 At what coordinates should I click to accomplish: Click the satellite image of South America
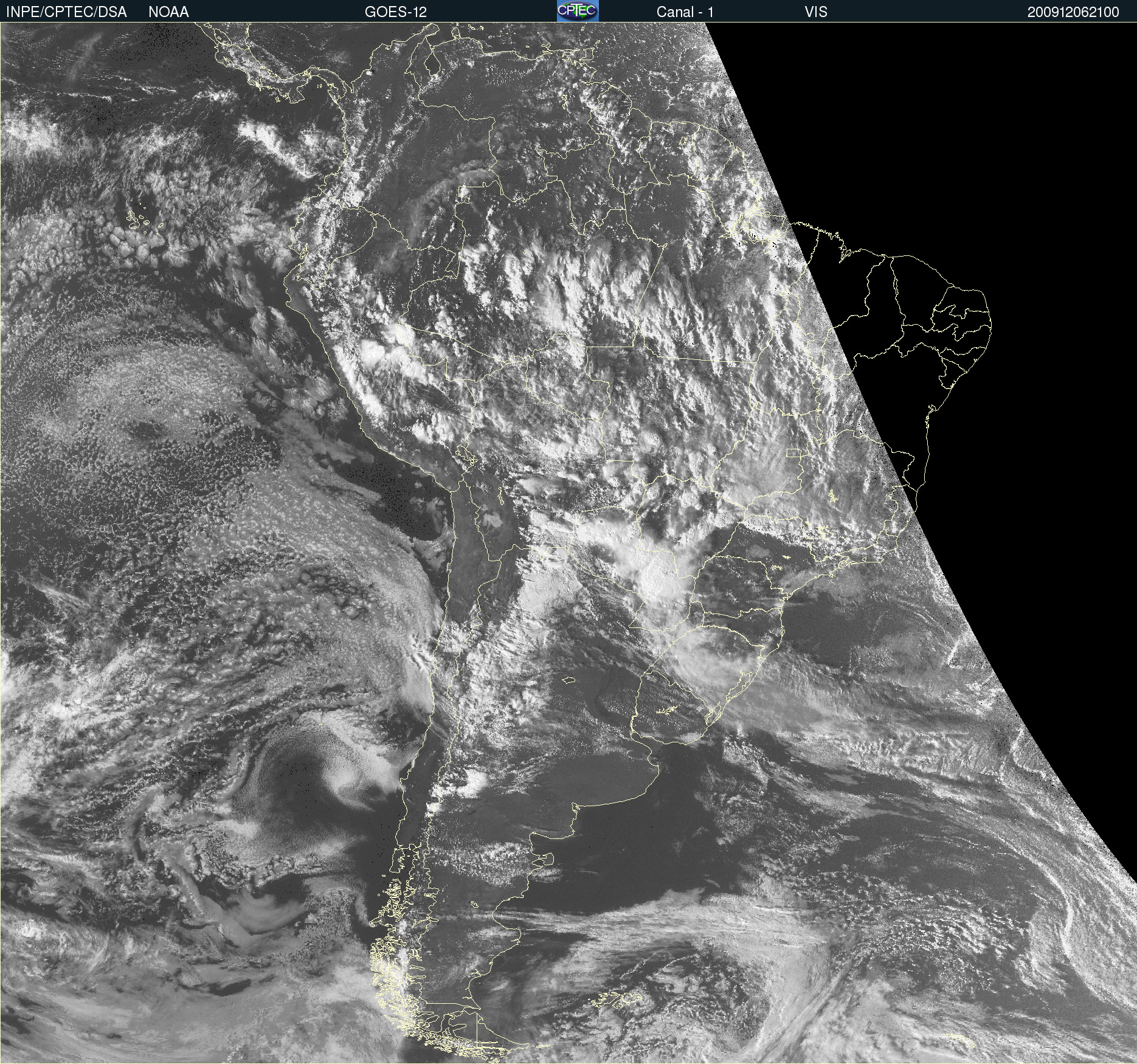[568, 543]
